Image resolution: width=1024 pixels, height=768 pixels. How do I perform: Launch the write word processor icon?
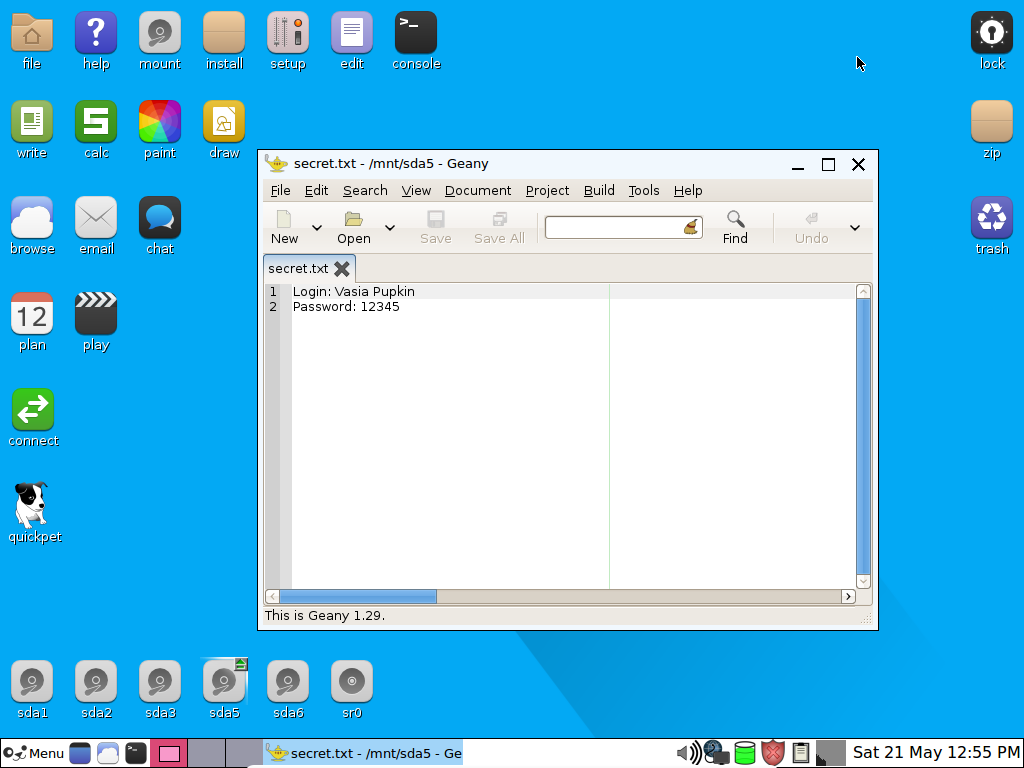click(x=32, y=121)
